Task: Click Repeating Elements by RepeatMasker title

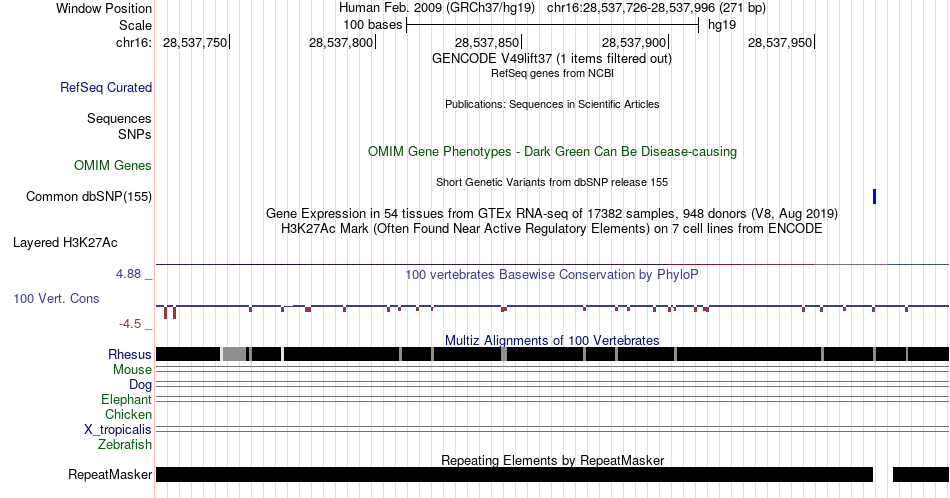Action: point(553,460)
